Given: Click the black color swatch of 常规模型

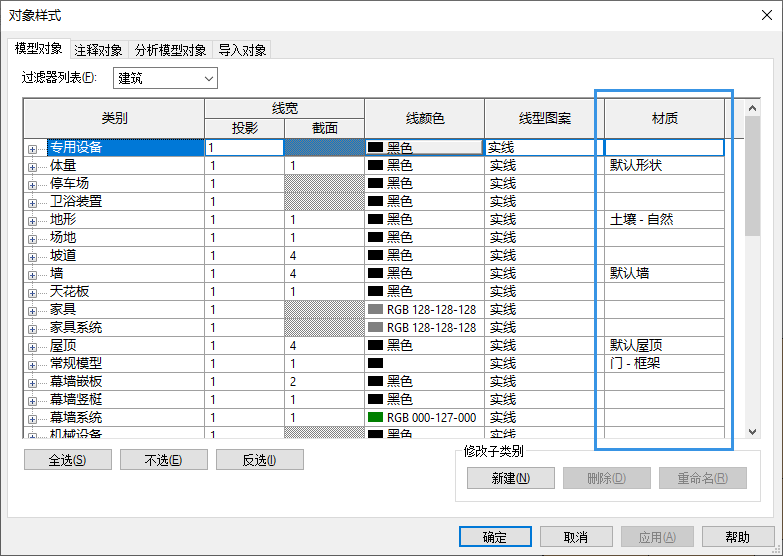Looking at the screenshot, I should [x=376, y=363].
